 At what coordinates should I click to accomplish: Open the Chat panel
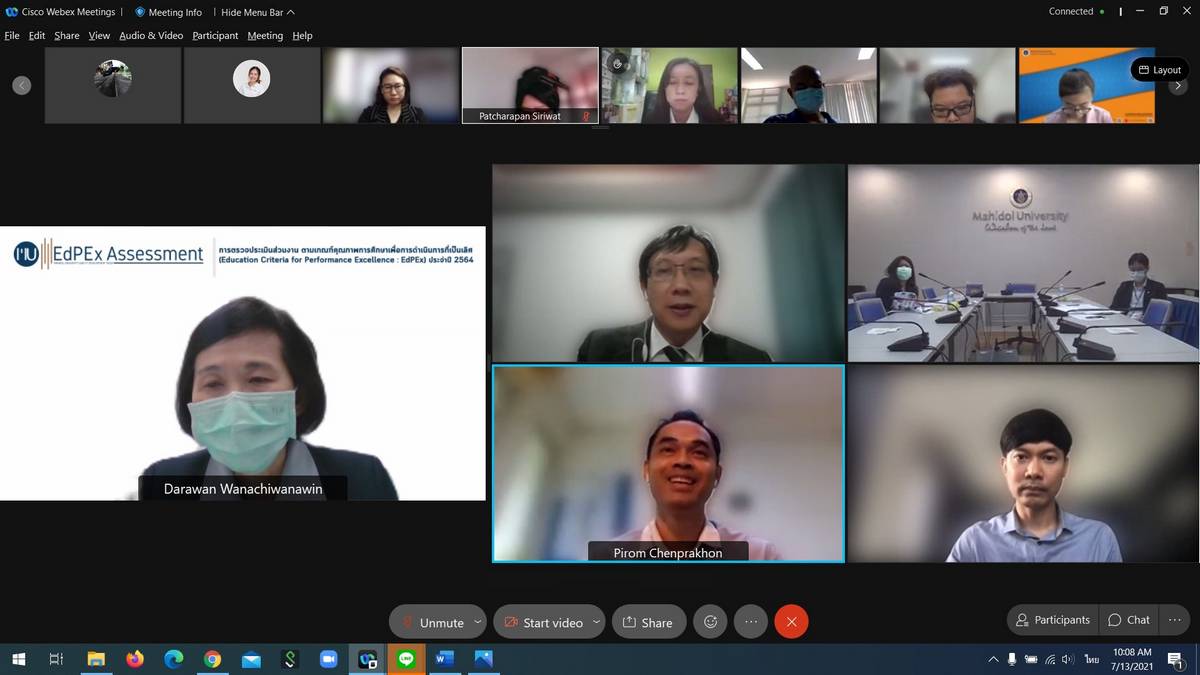pos(1129,620)
